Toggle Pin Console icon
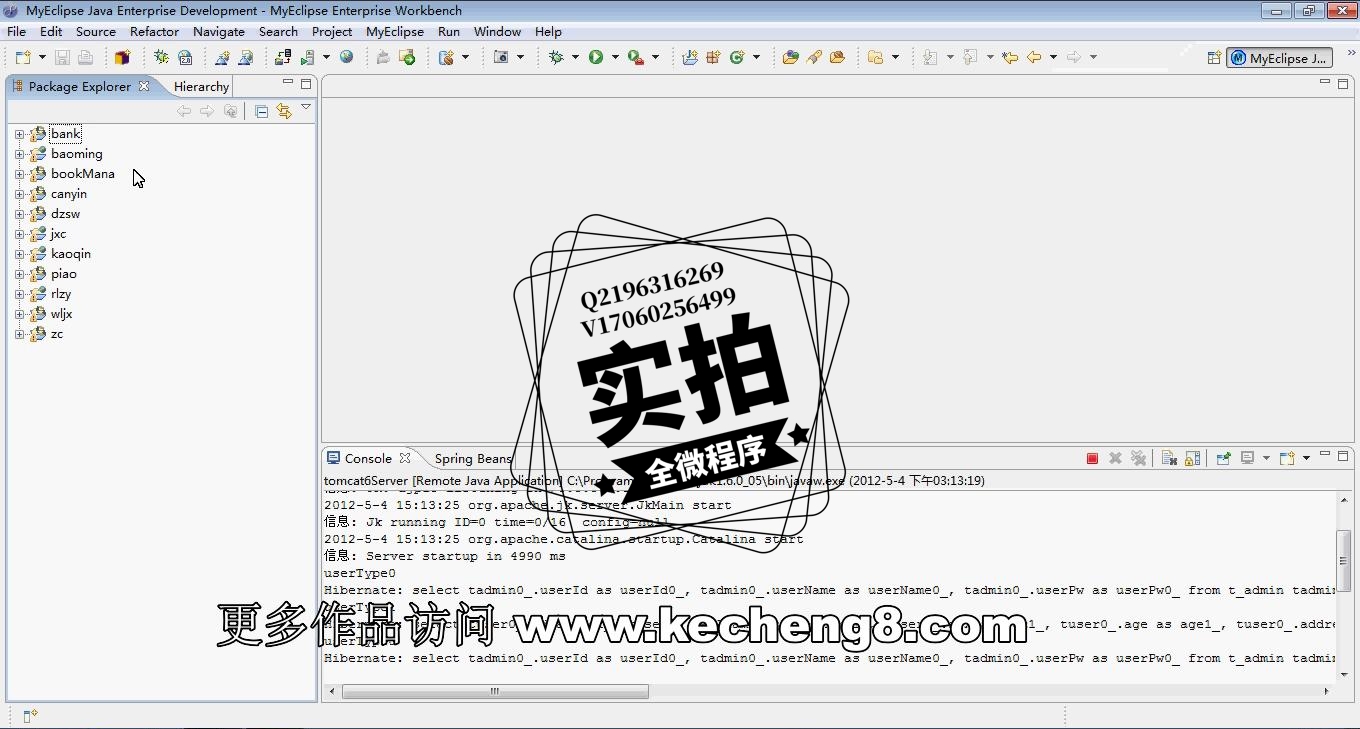1360x729 pixels. pos(1223,458)
